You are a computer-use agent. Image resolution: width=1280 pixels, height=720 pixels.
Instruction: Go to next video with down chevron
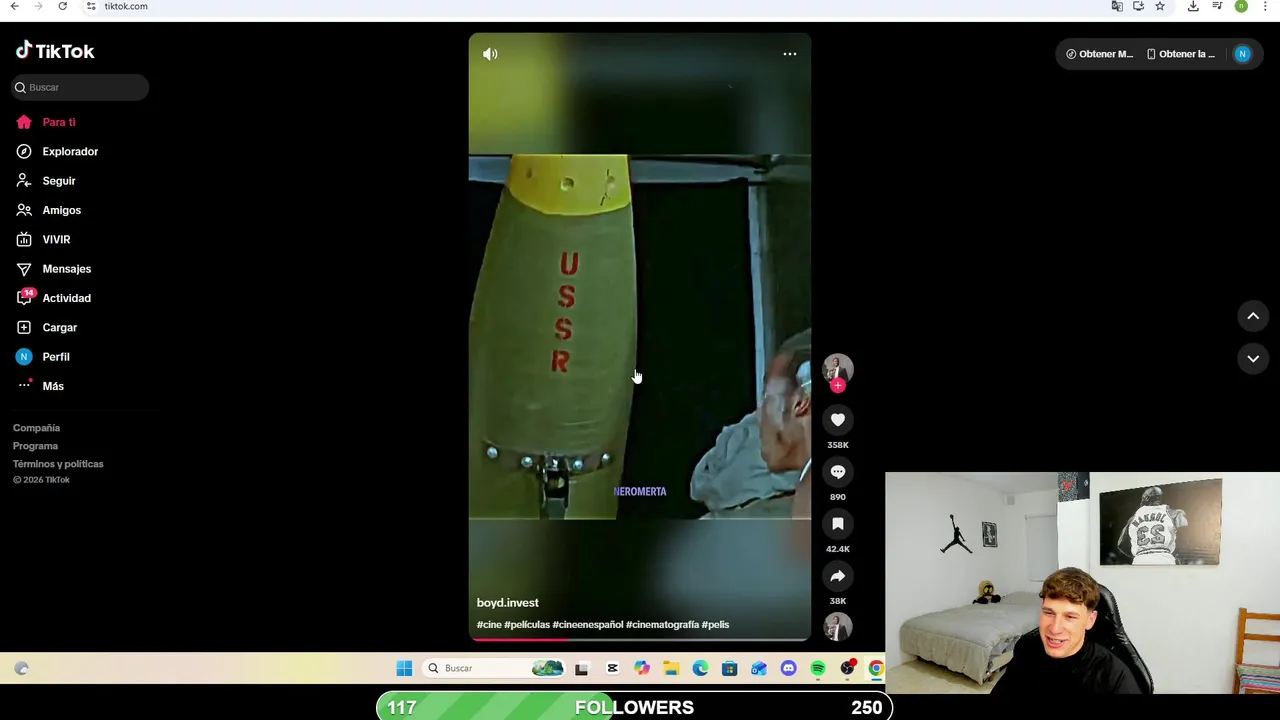pos(1253,359)
